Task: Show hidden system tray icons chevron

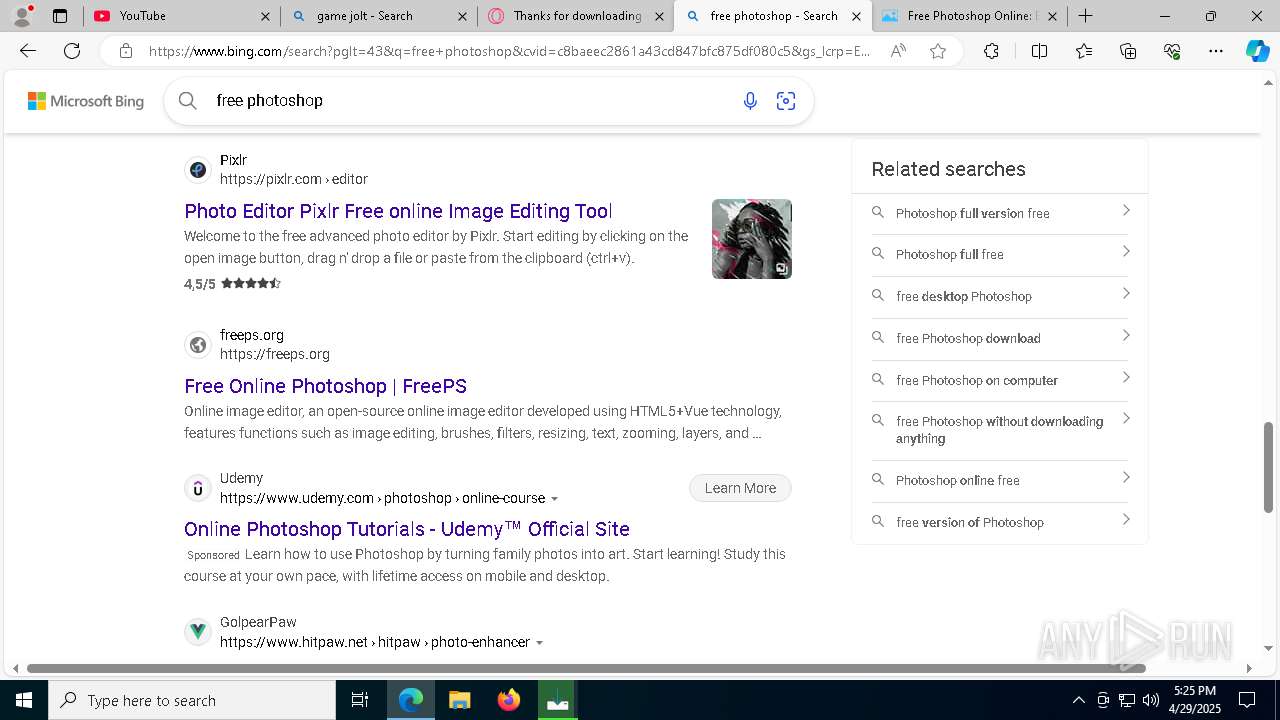Action: click(x=1078, y=700)
